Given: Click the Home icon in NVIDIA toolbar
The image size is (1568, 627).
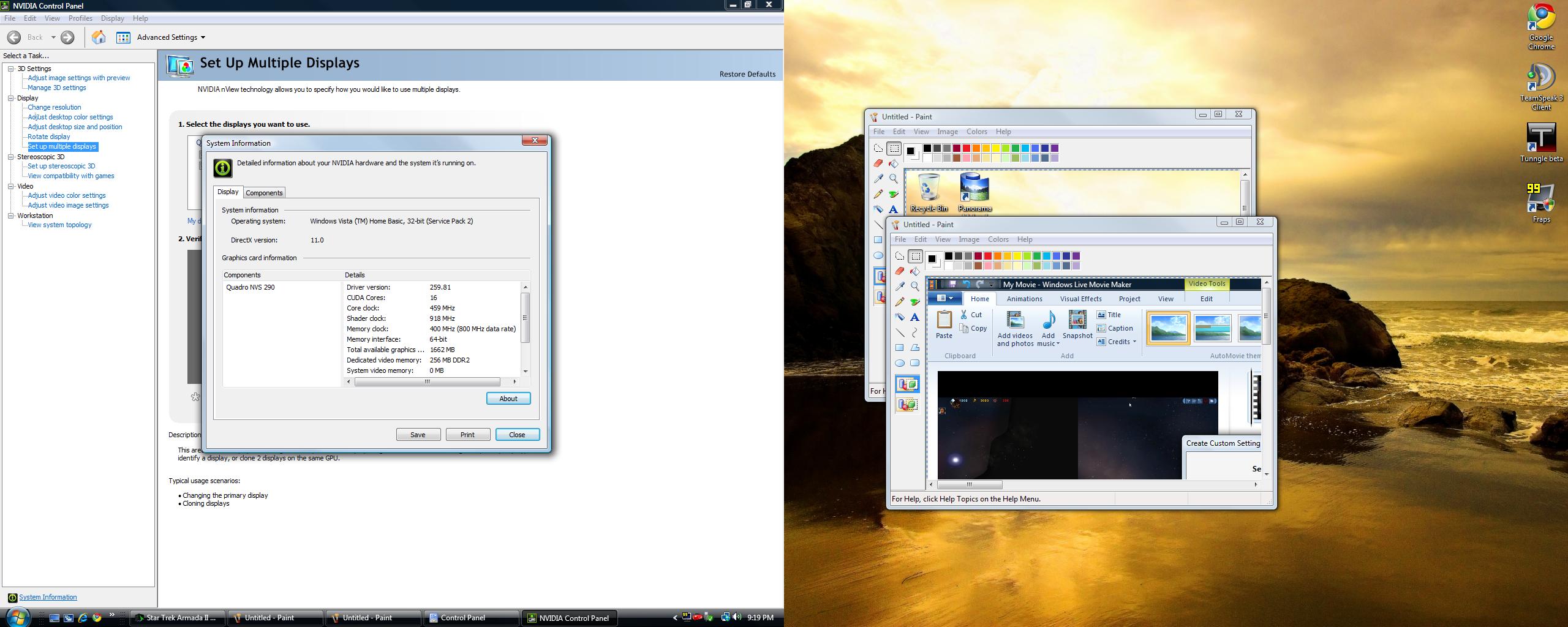Looking at the screenshot, I should [x=99, y=37].
